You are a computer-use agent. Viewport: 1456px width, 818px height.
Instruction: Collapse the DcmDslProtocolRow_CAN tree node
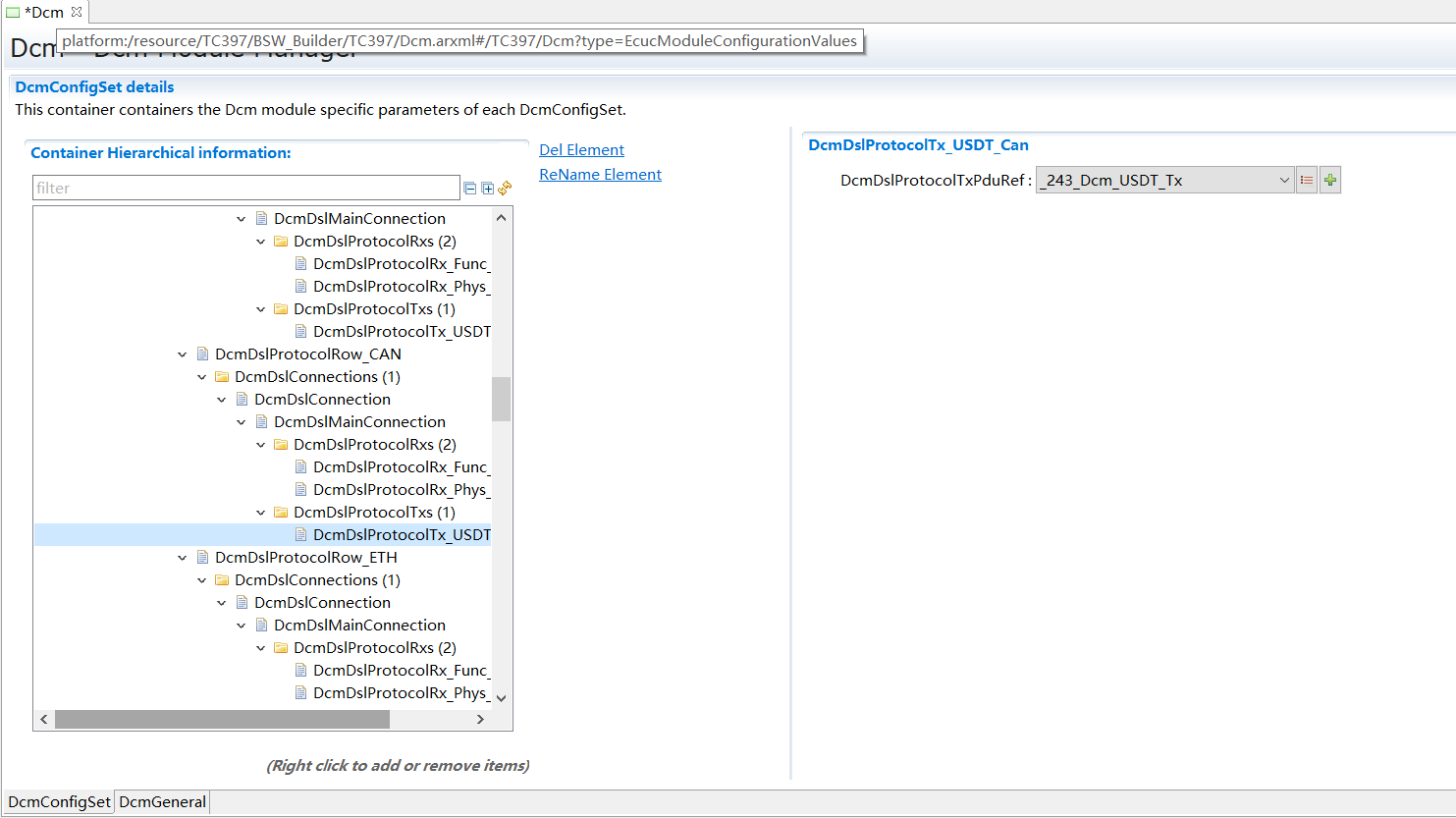pyautogui.click(x=183, y=354)
